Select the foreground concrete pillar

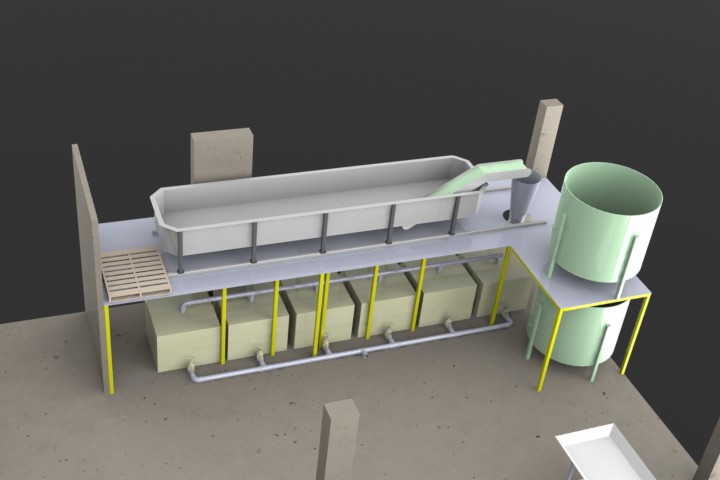pyautogui.click(x=338, y=440)
